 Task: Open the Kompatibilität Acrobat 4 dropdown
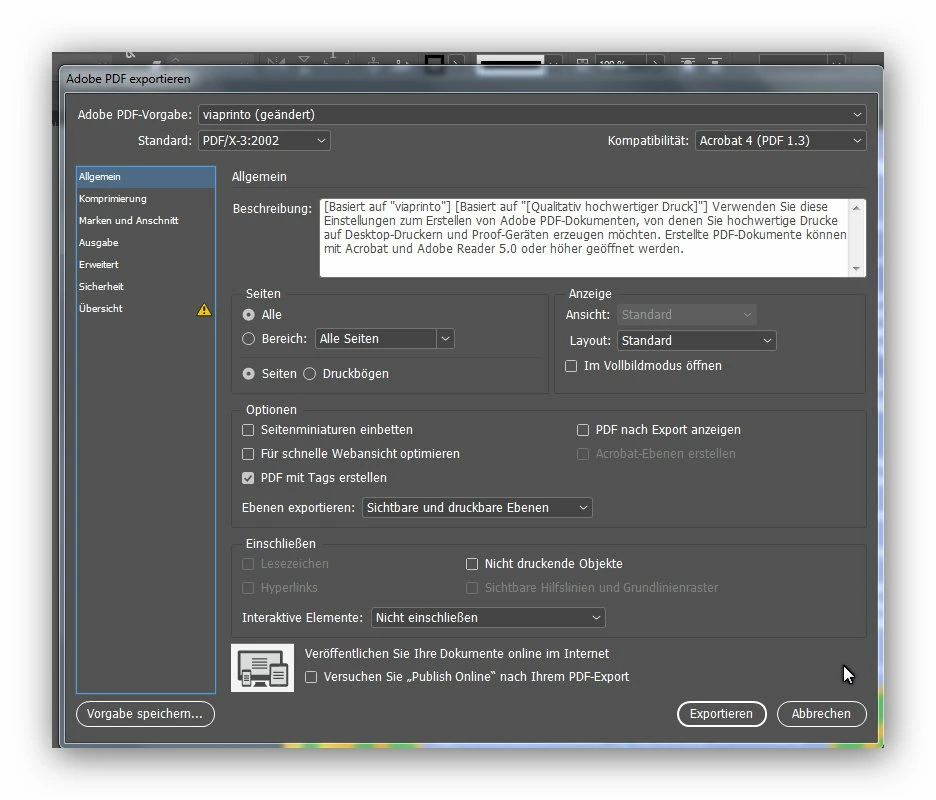[780, 141]
